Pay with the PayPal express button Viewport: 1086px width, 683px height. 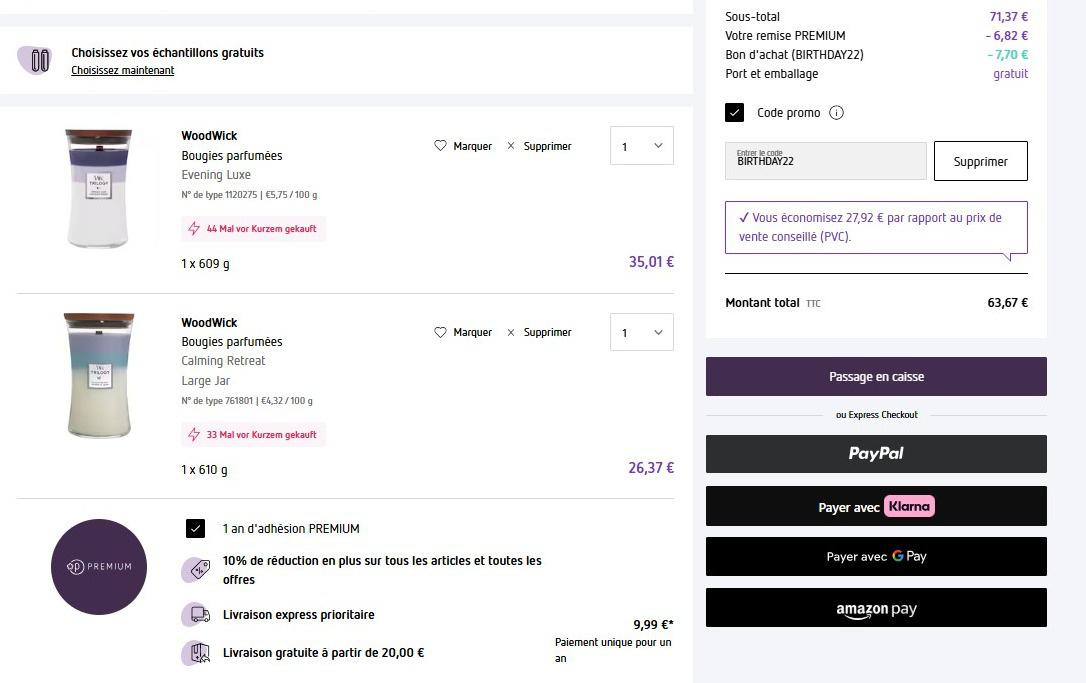coord(876,454)
